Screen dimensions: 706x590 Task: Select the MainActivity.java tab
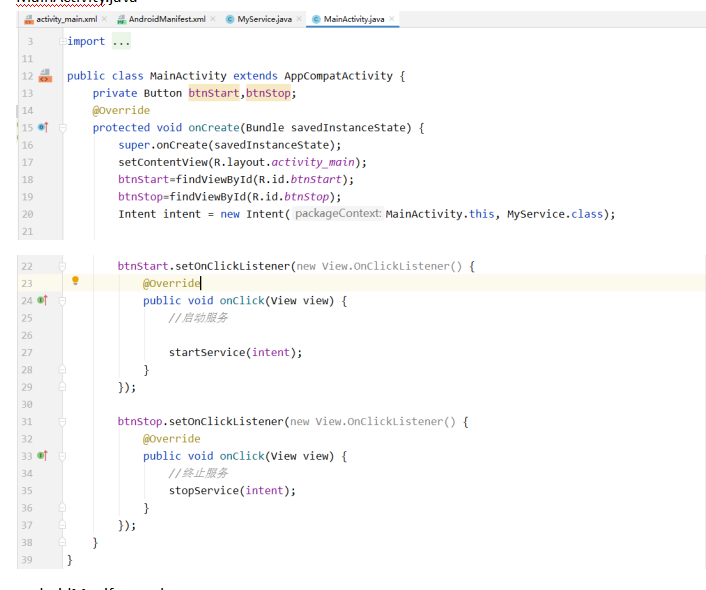click(x=354, y=19)
